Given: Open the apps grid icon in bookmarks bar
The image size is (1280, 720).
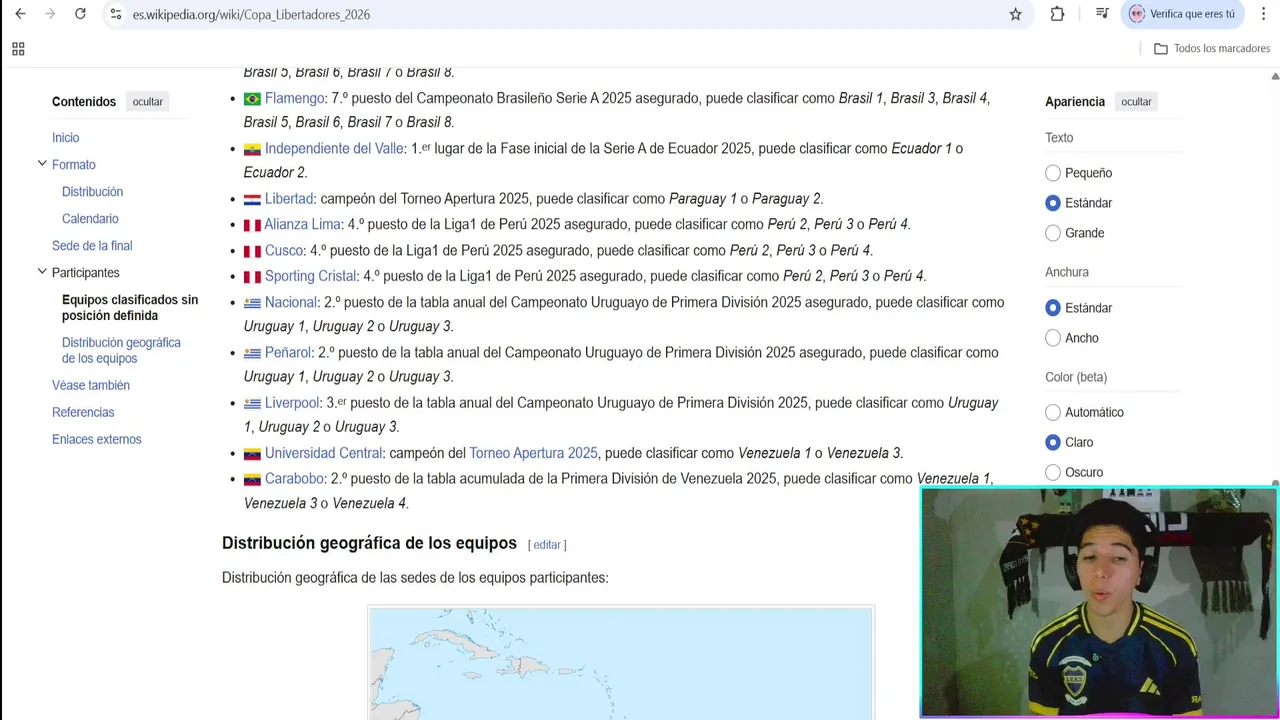Looking at the screenshot, I should tap(18, 48).
